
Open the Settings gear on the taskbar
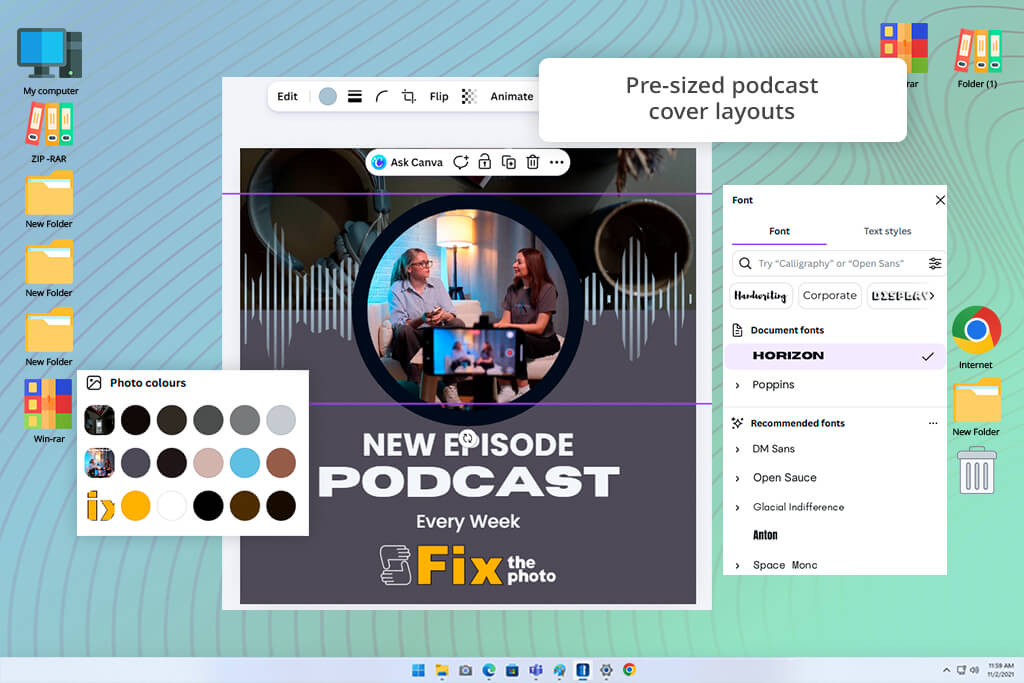(x=606, y=670)
